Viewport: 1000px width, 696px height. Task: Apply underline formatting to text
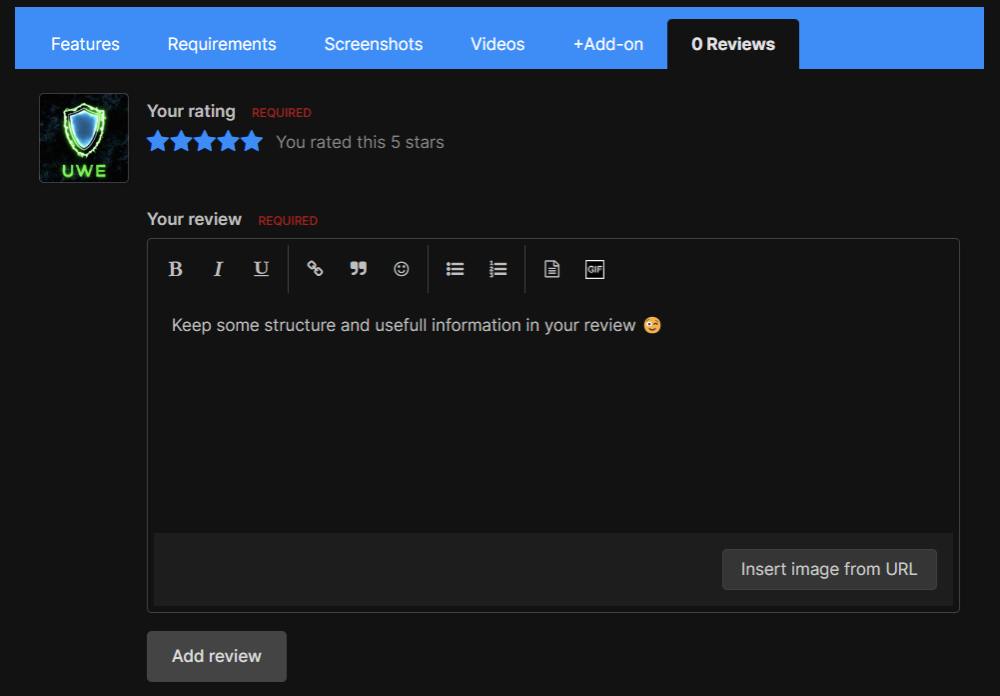click(261, 269)
